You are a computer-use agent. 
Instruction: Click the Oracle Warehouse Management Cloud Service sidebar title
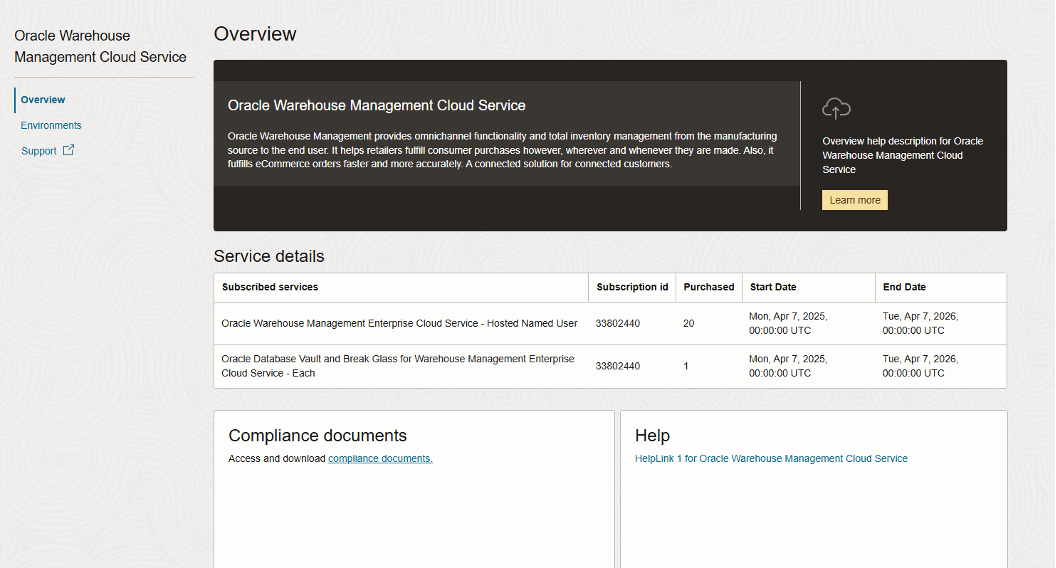100,46
